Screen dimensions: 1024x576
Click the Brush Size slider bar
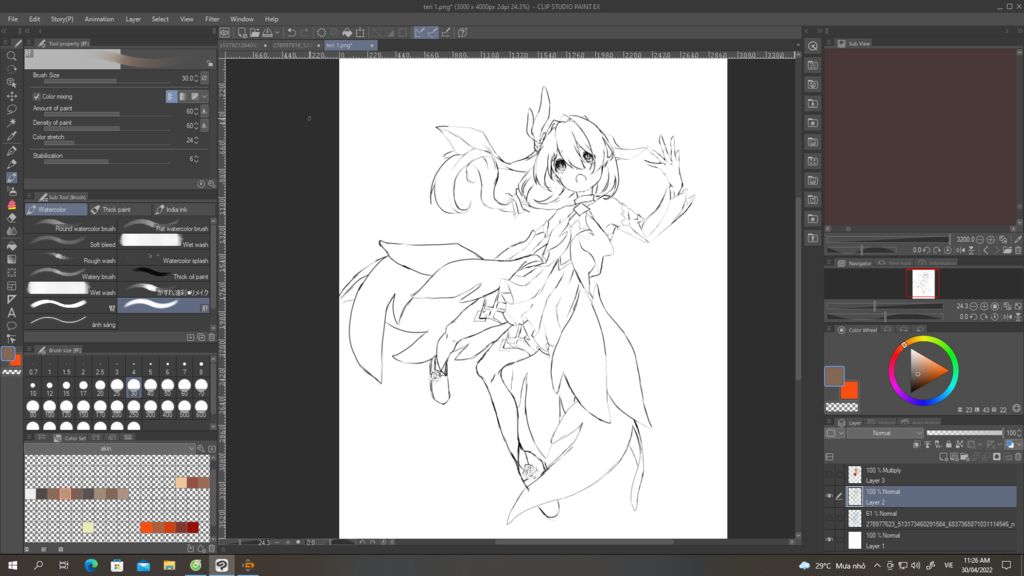pos(107,81)
